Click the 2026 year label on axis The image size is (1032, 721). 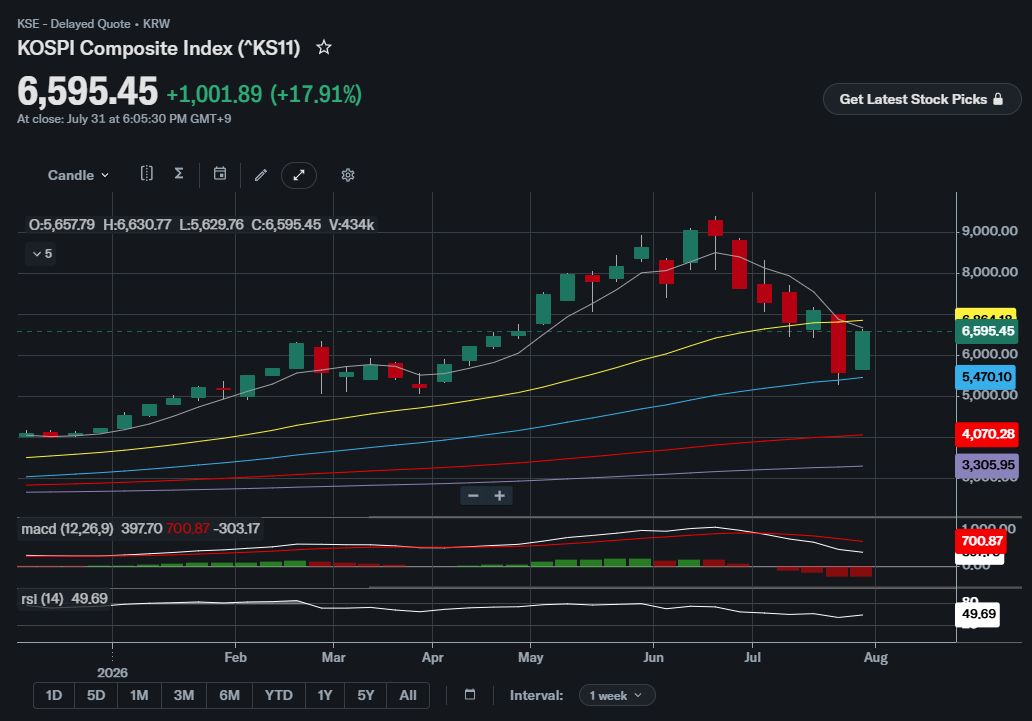tap(113, 673)
